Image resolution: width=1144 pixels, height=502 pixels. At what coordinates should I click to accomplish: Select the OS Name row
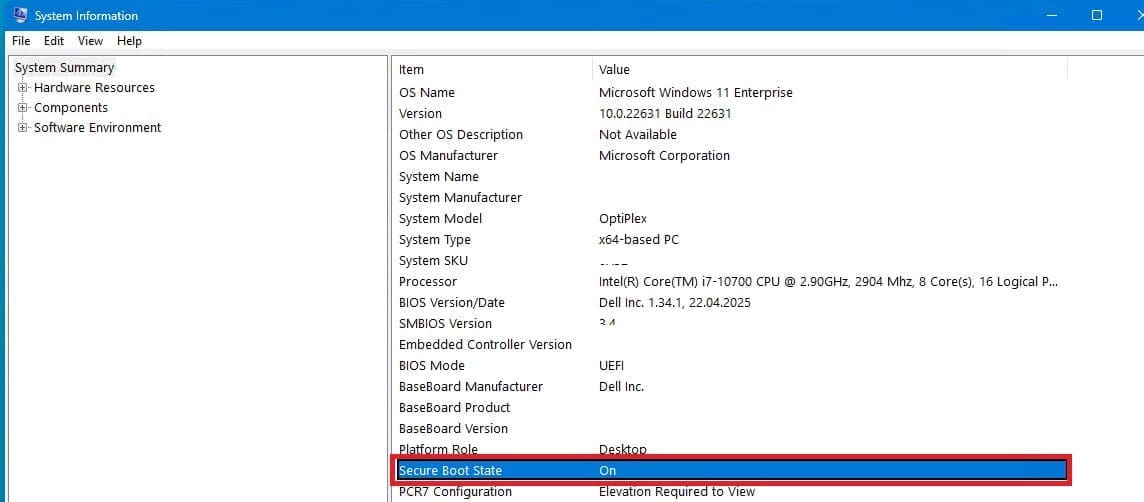pyautogui.click(x=730, y=93)
